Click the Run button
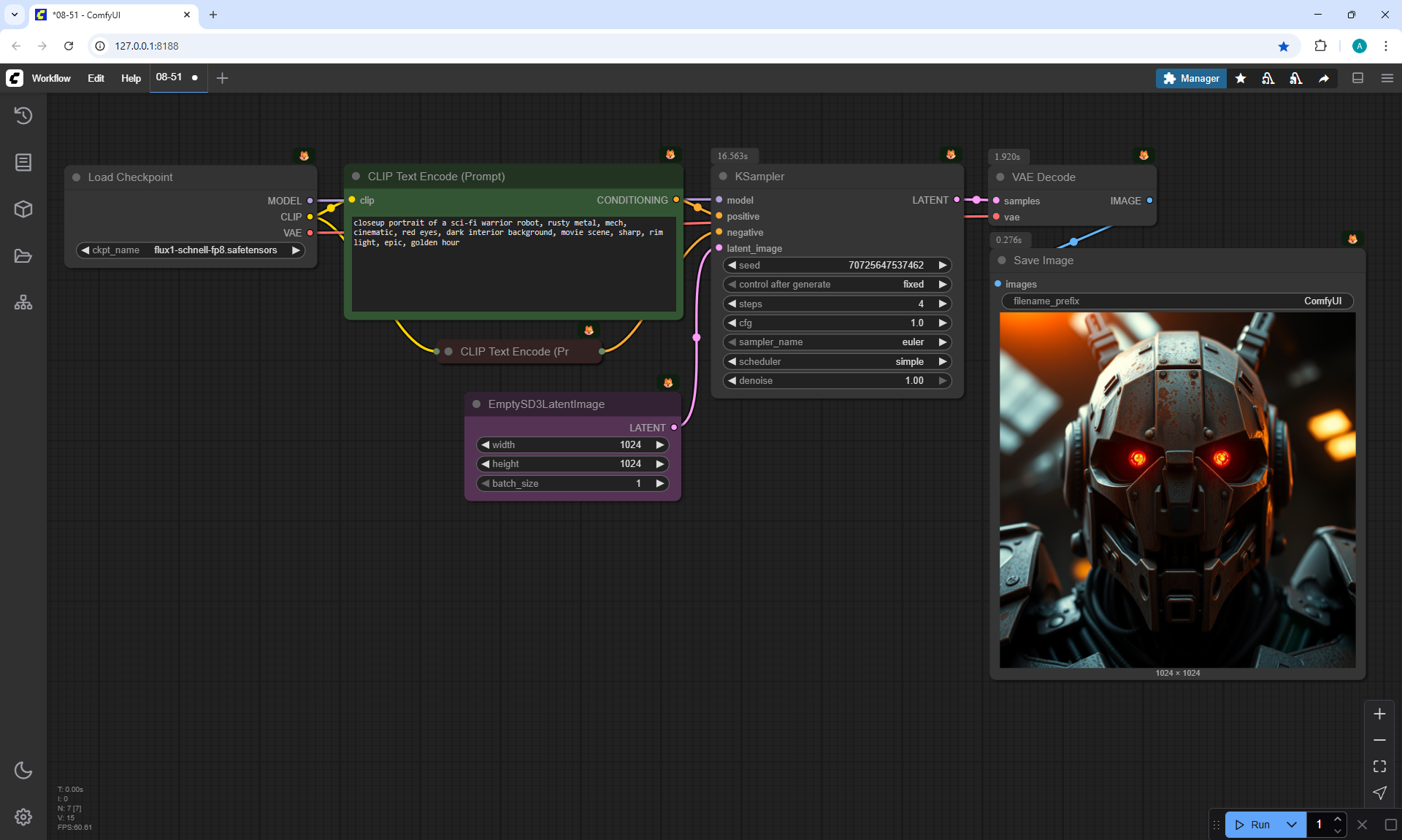1402x840 pixels. (1254, 825)
